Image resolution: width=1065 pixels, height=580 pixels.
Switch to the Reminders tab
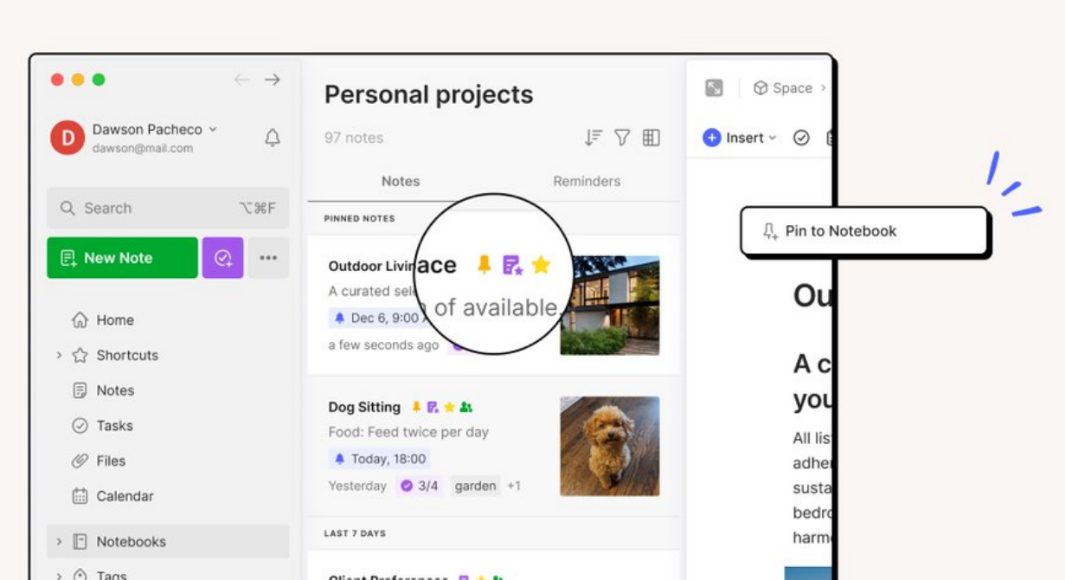pyautogui.click(x=586, y=181)
